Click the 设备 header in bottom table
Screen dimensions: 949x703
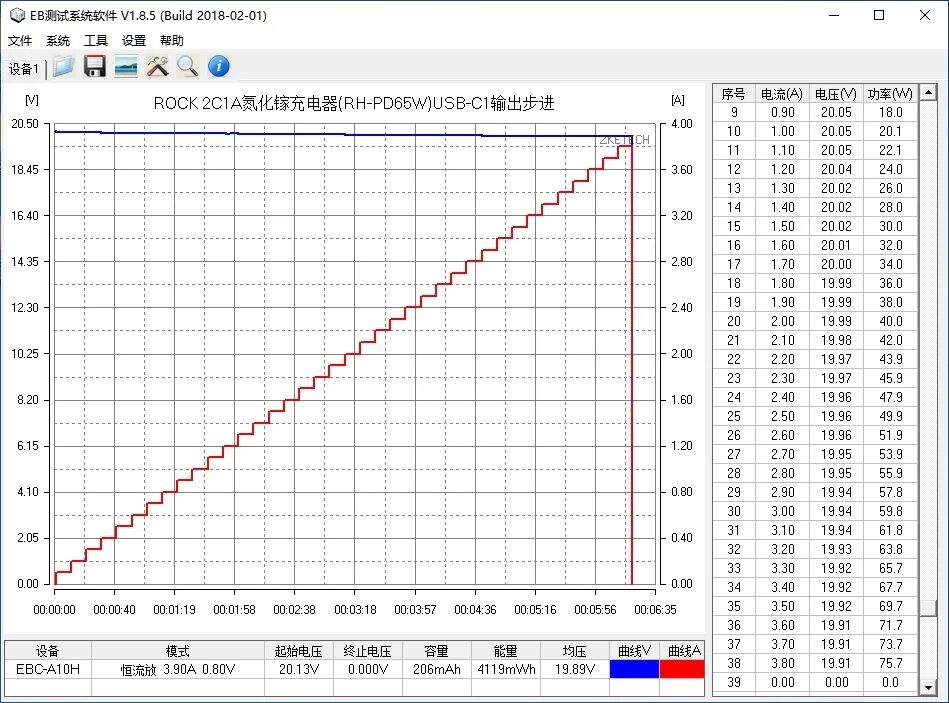[x=48, y=651]
